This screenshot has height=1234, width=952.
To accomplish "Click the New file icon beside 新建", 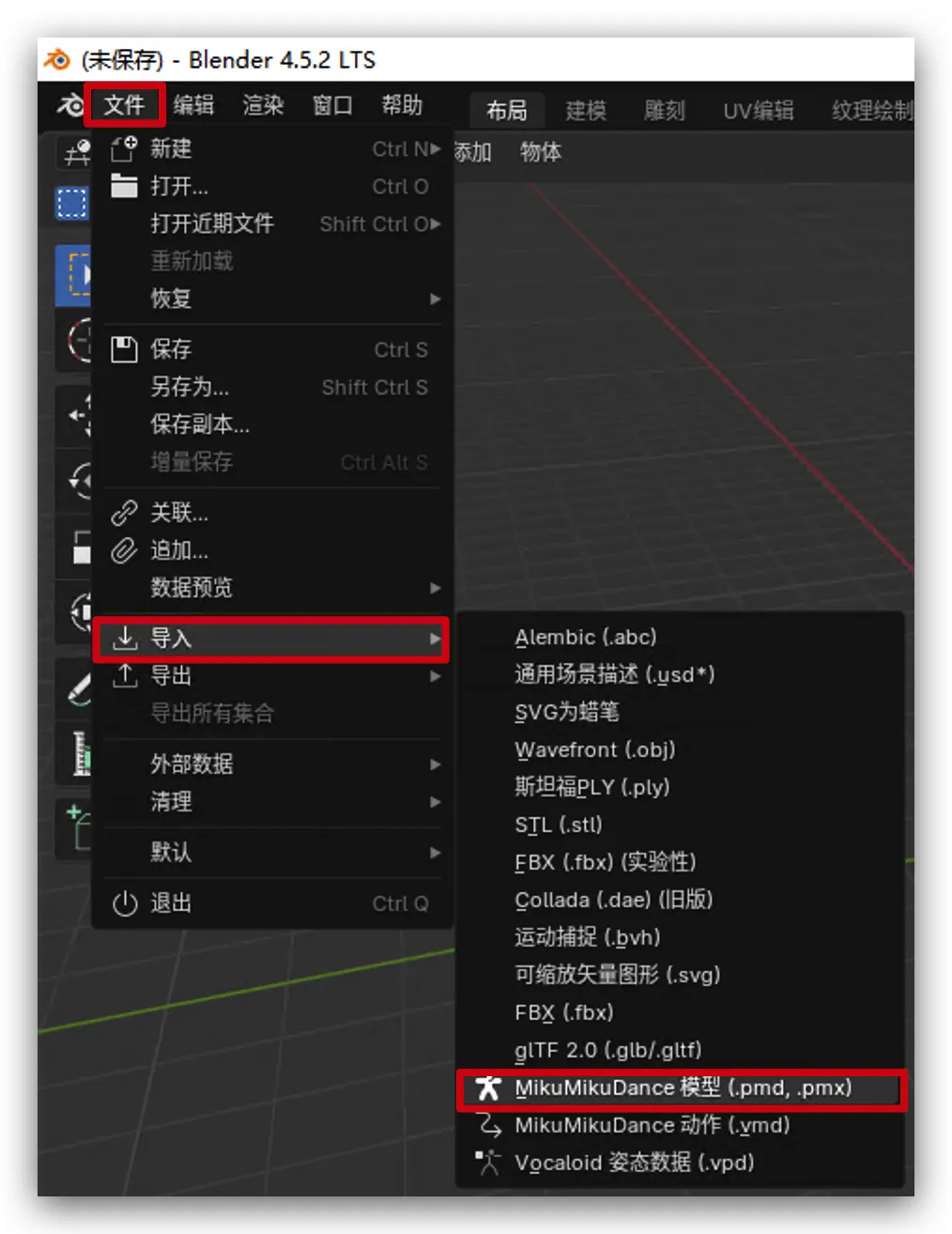I will (x=124, y=148).
